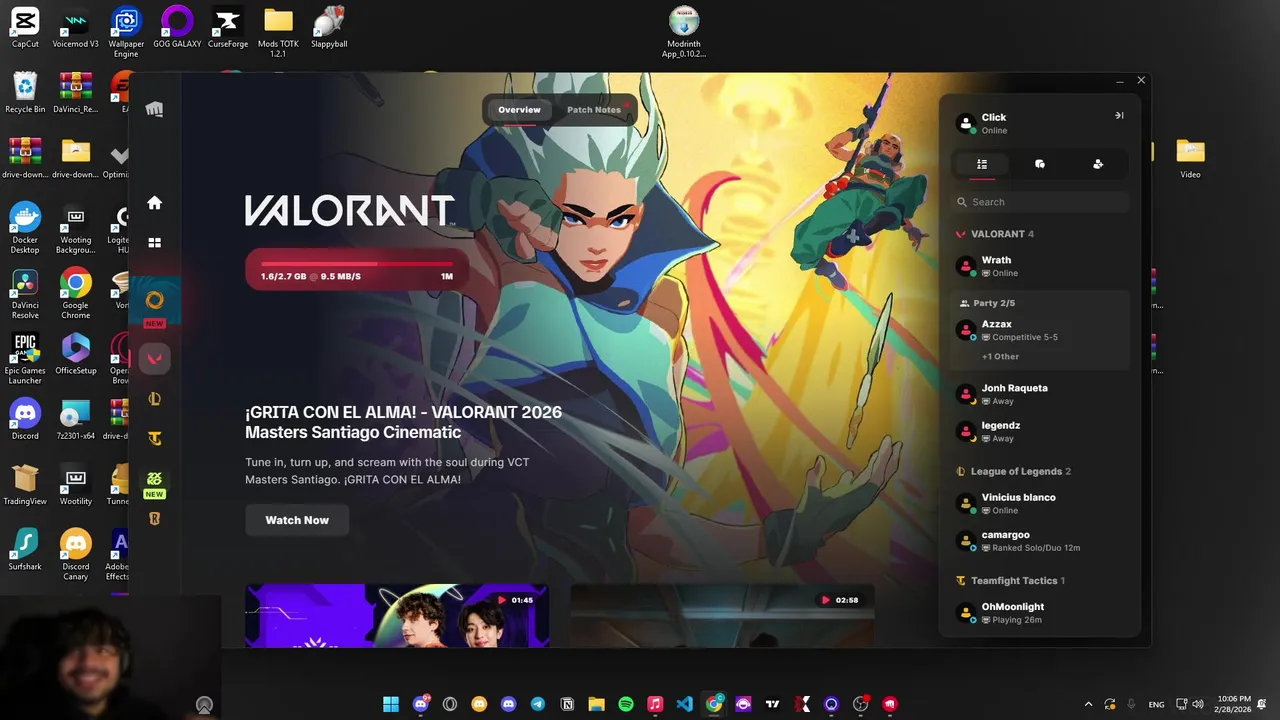Open TradingView desktop shortcut
Image resolution: width=1280 pixels, height=720 pixels.
tap(25, 484)
